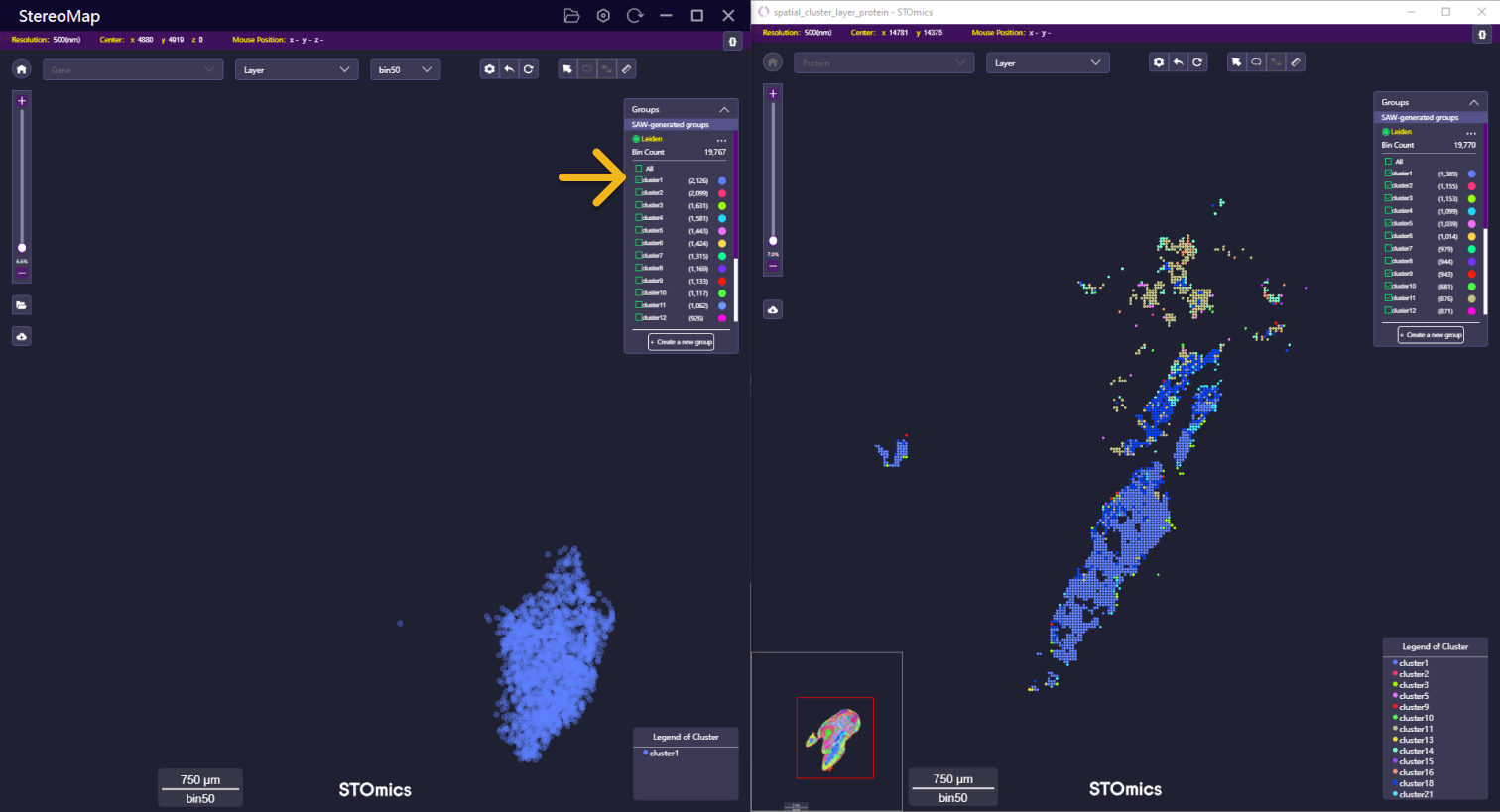The width and height of the screenshot is (1500, 812).
Task: Open the Leiden three-dot menu in the left panel
Action: click(x=721, y=140)
